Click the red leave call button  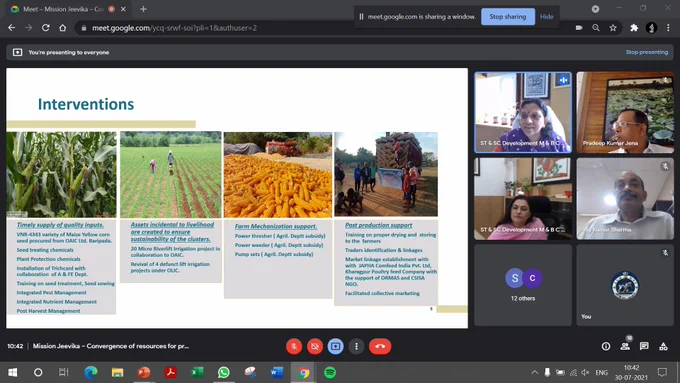[x=380, y=346]
